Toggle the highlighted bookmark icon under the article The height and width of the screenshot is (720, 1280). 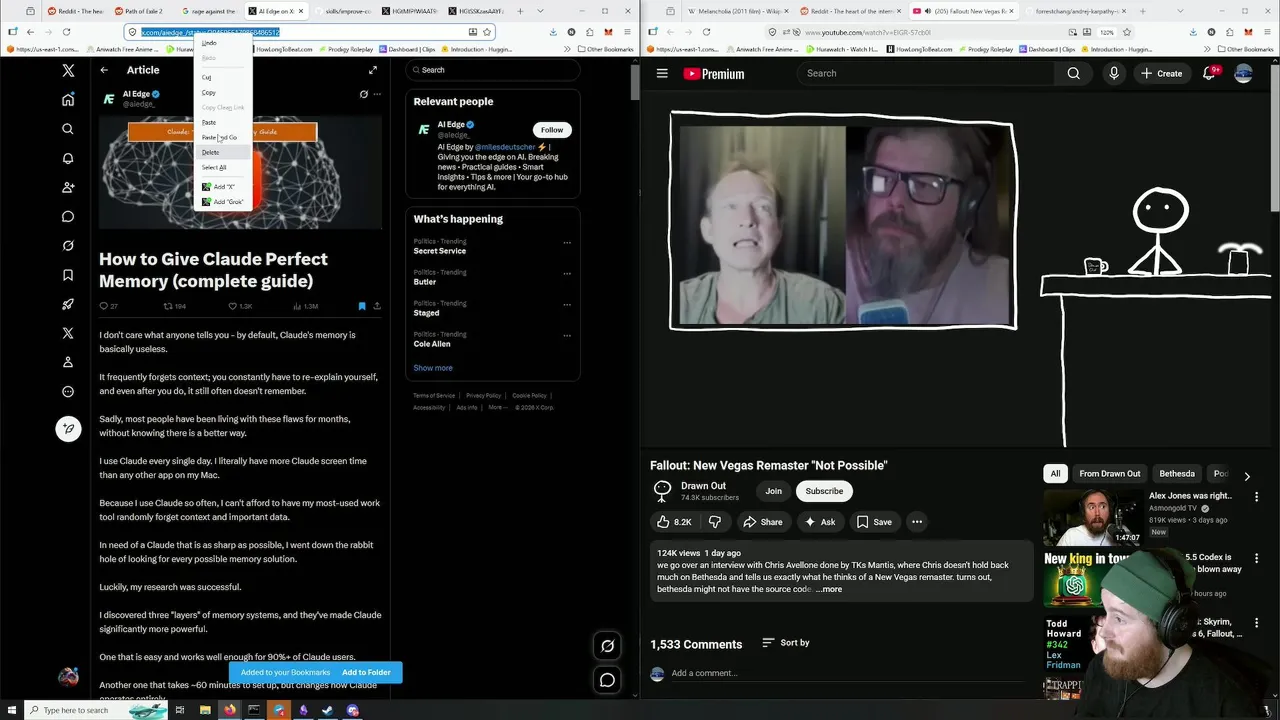pos(362,306)
